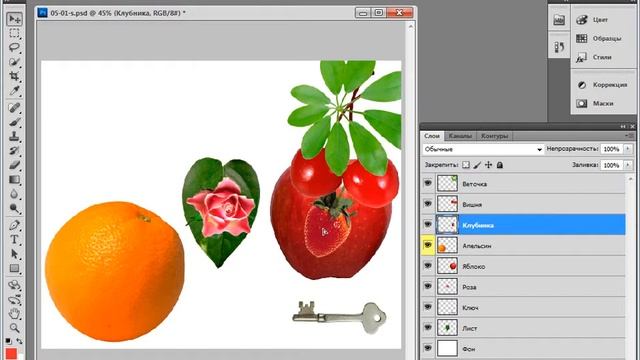This screenshot has height=360, width=640.
Task: Select the Healing Brush tool
Action: point(14,108)
